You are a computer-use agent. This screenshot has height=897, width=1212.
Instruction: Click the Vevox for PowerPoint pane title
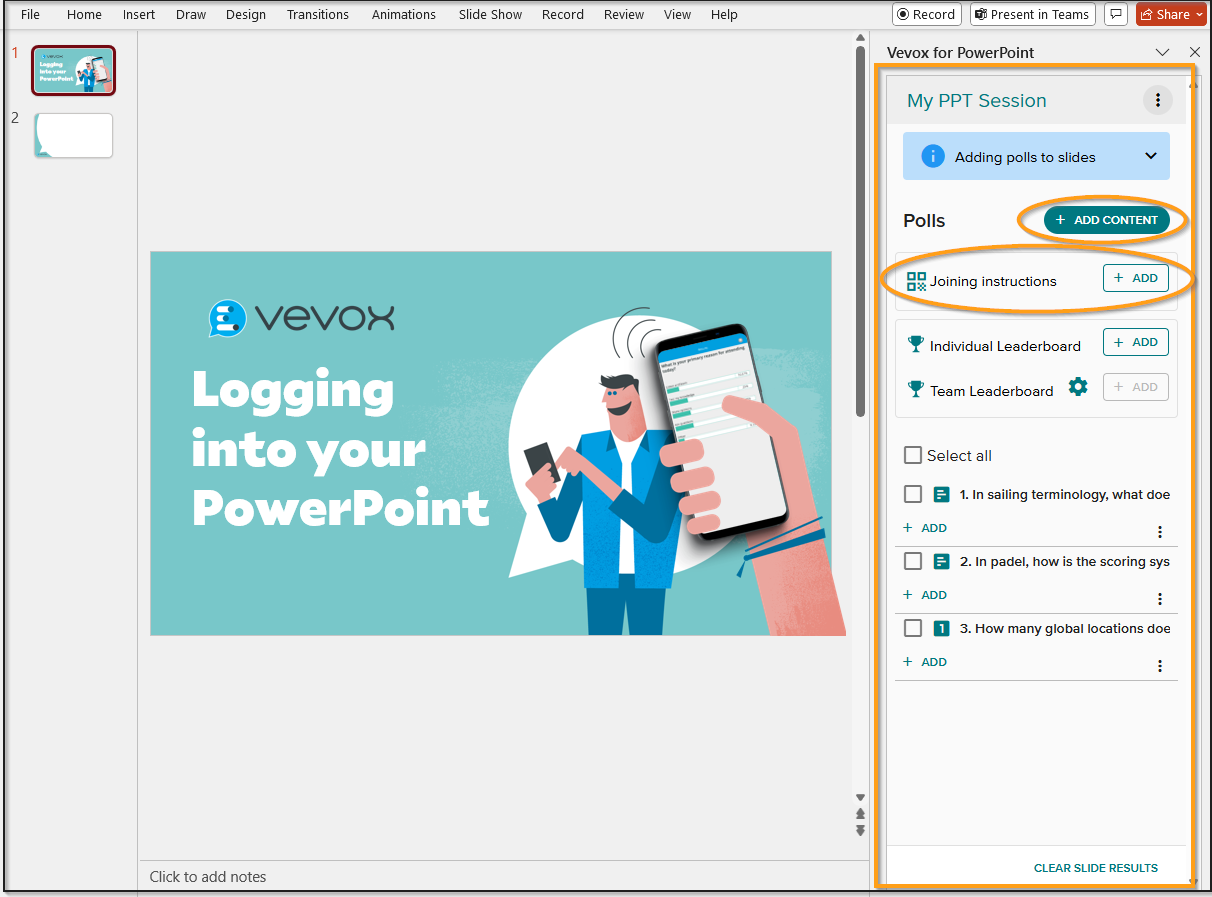point(960,52)
